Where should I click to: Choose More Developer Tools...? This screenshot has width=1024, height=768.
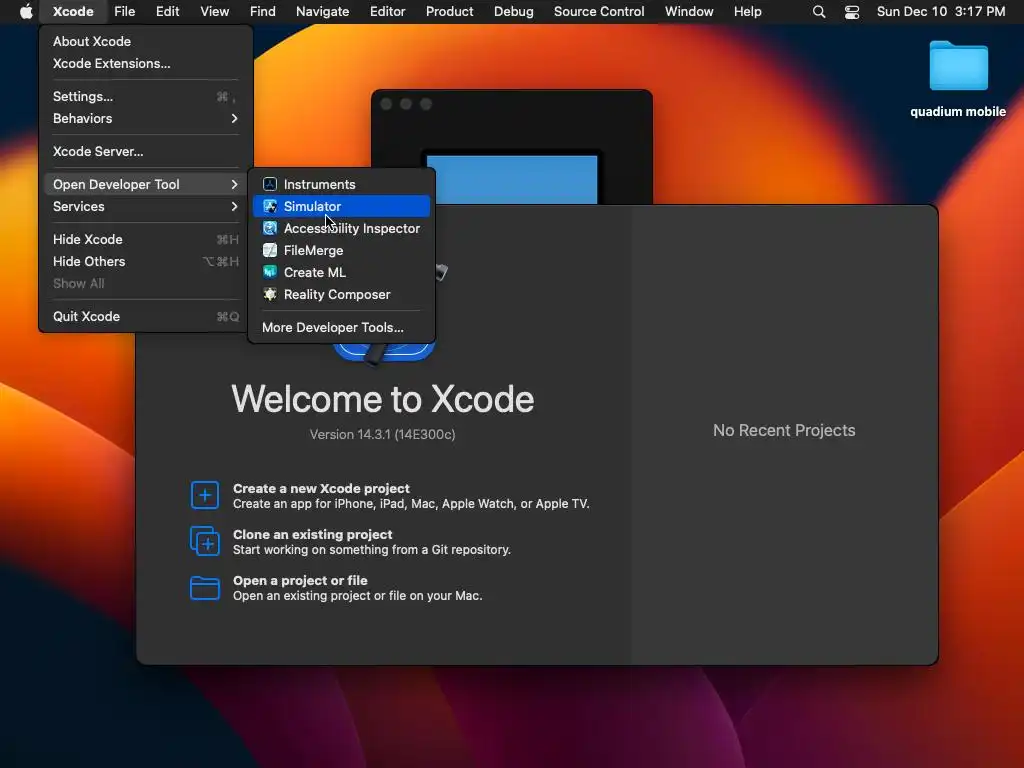(x=341, y=327)
